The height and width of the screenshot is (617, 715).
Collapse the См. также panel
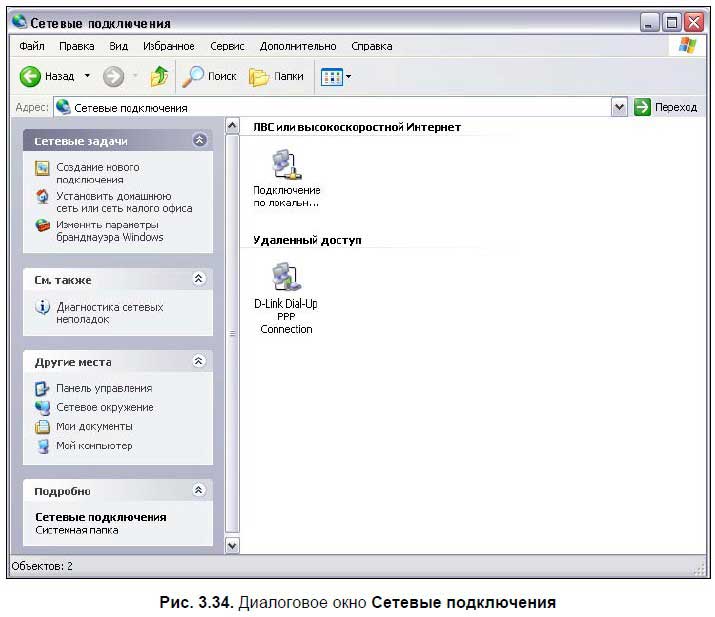(x=199, y=279)
